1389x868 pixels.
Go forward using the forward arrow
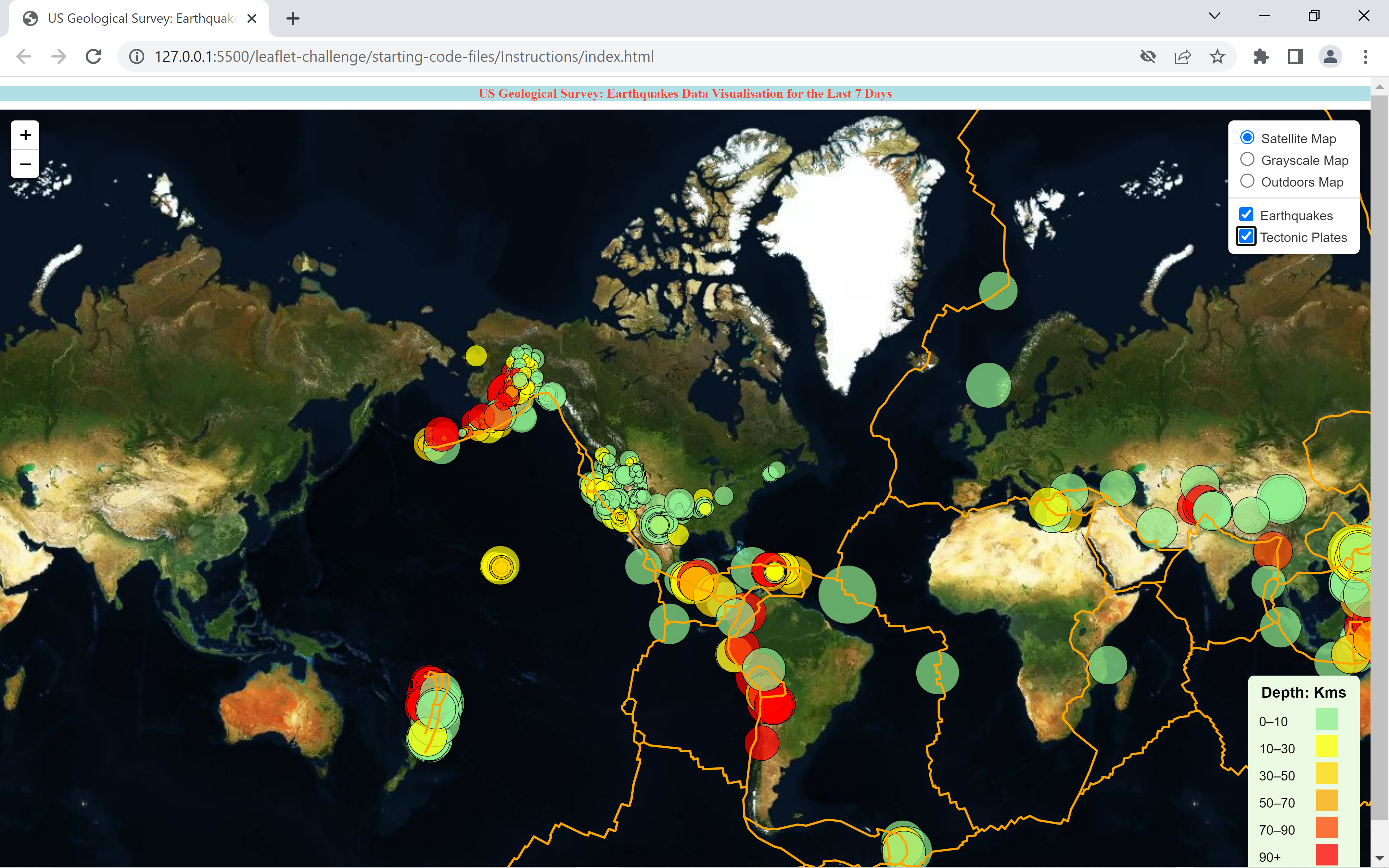59,56
